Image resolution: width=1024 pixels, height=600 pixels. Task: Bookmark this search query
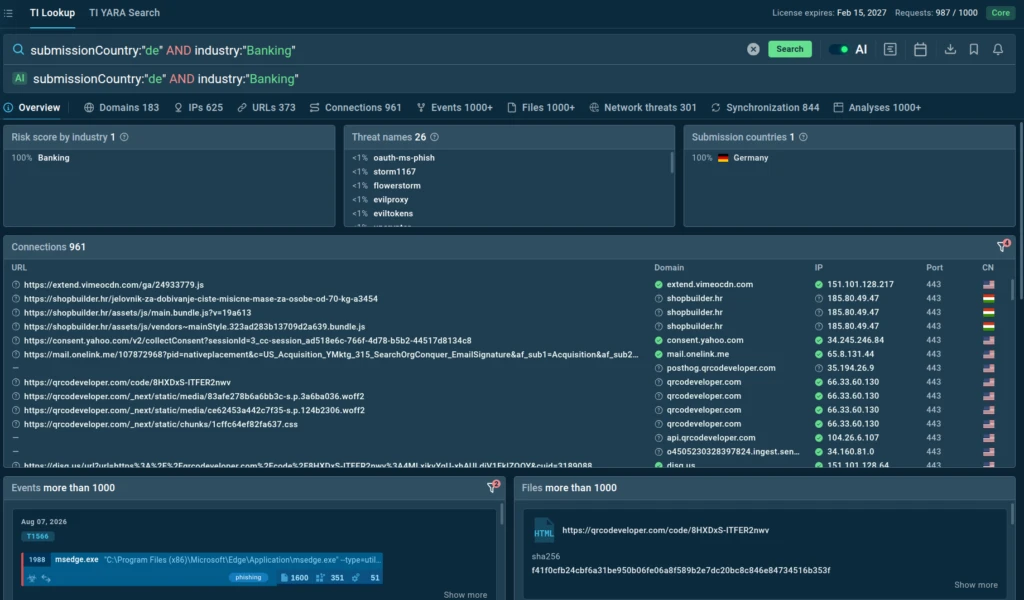[974, 49]
